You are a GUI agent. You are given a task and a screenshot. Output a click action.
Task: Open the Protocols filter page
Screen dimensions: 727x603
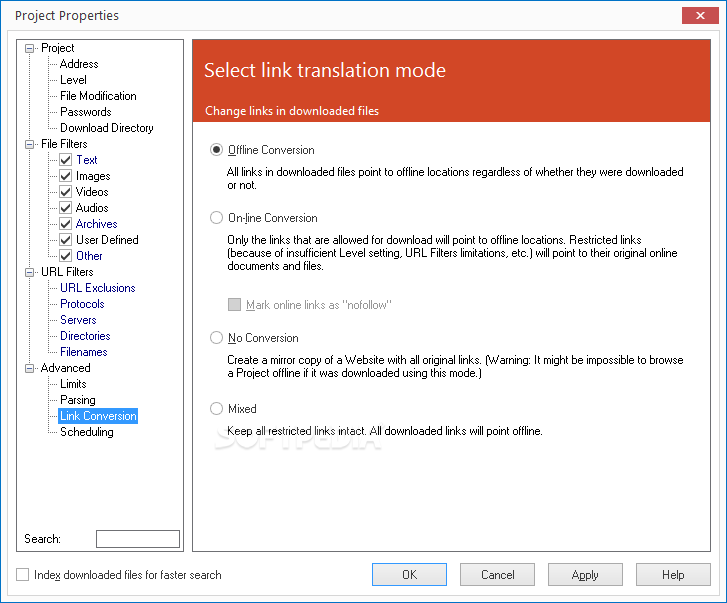(x=82, y=304)
